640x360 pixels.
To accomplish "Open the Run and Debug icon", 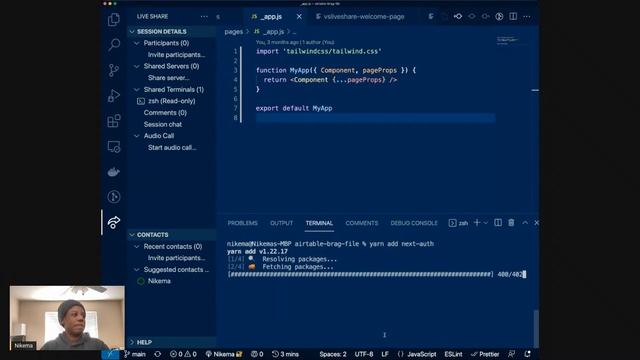I will [114, 96].
